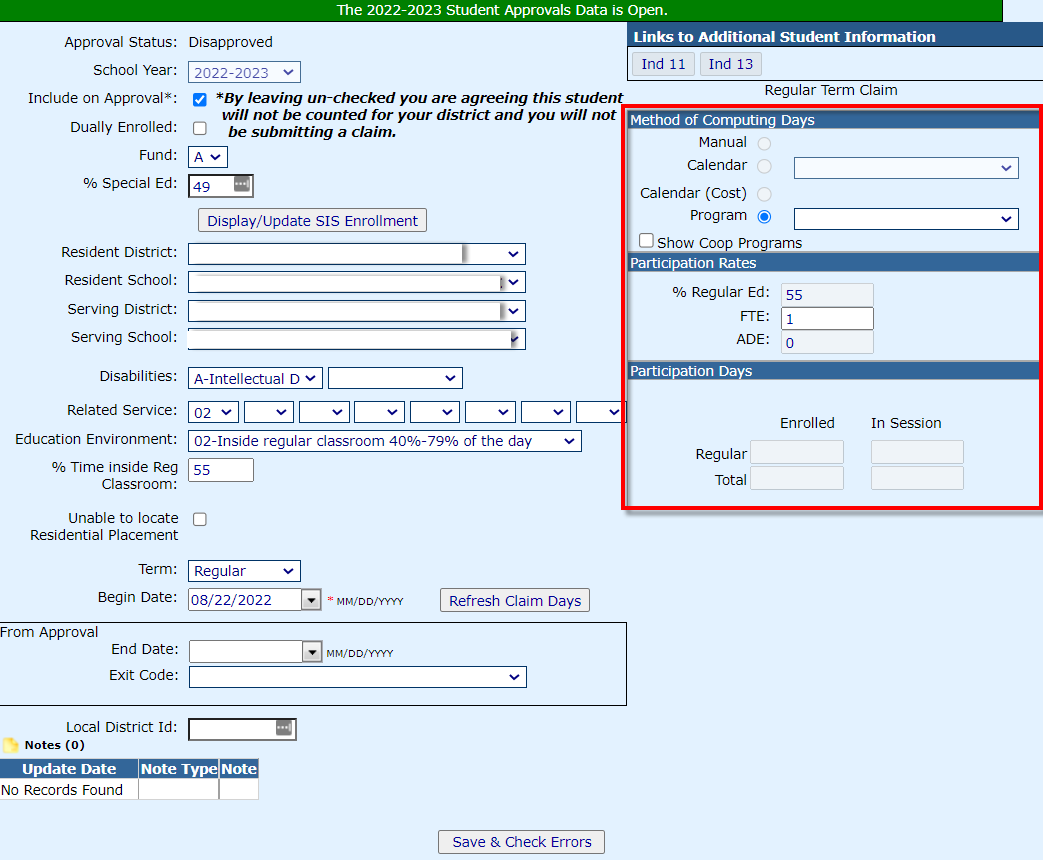The width and height of the screenshot is (1043, 860).
Task: Expand the Resident District dropdown
Action: 357,253
